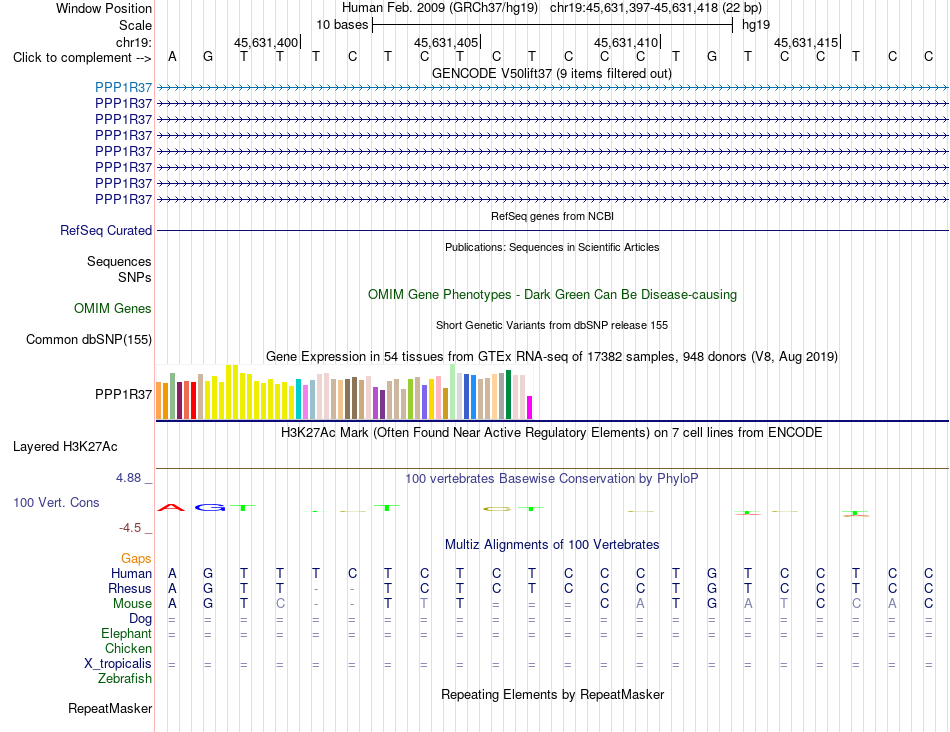Open 'Repeating Elements by RepeatMasker' track title
Screen dimensions: 950x732
(553, 694)
